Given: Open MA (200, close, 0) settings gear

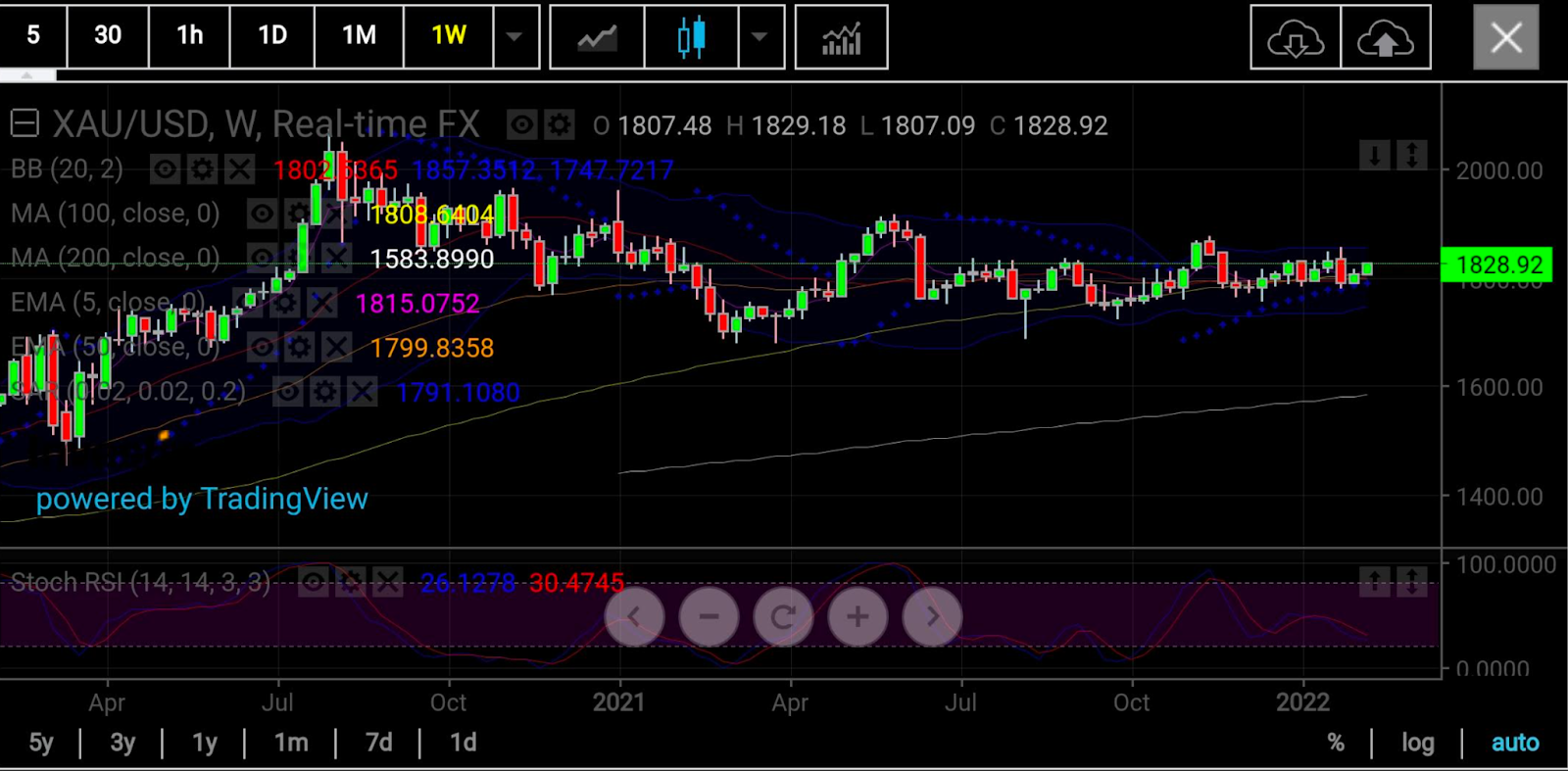Looking at the screenshot, I should point(299,259).
